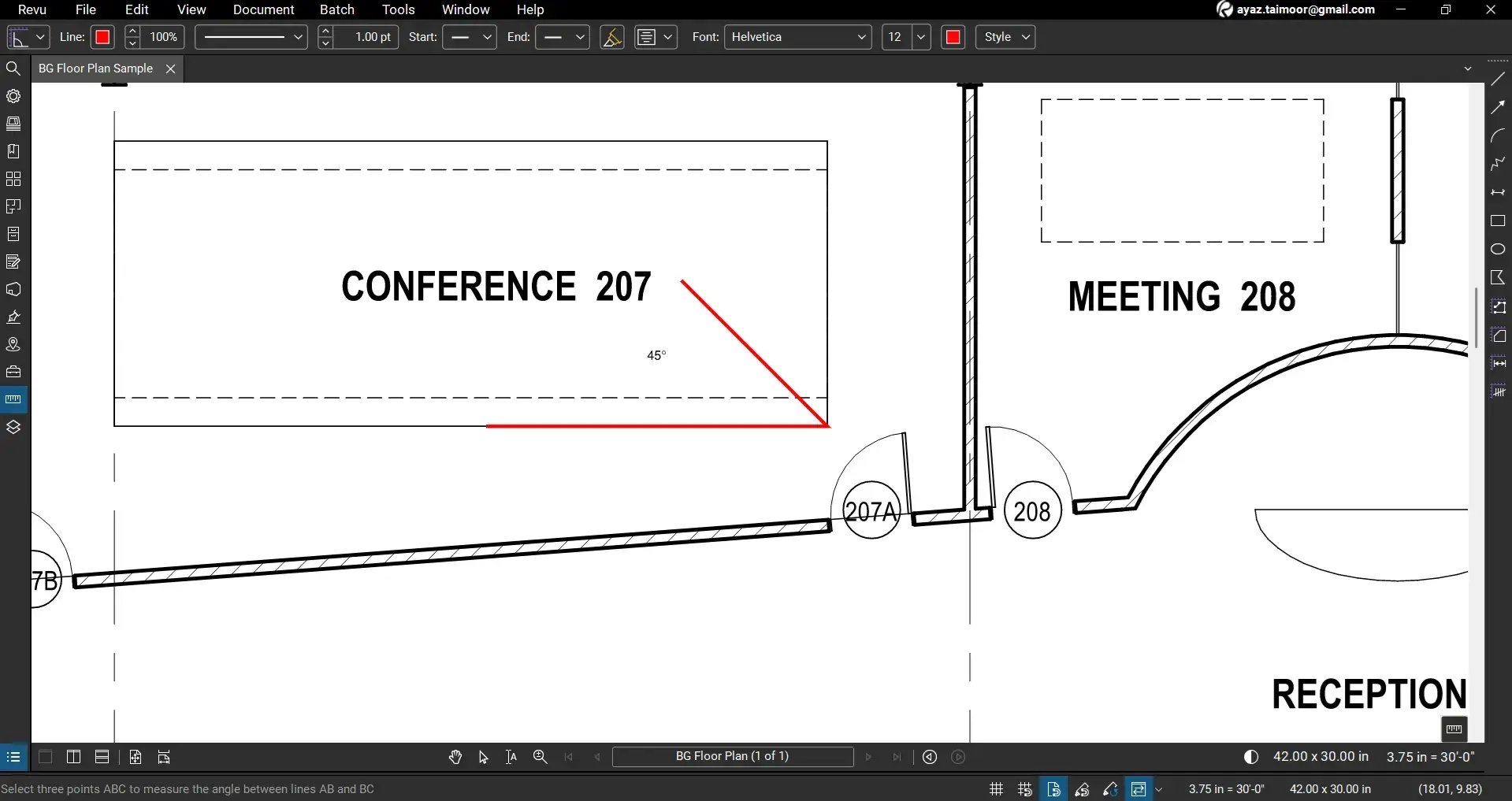
Task: Open the View menu
Action: pos(191,9)
